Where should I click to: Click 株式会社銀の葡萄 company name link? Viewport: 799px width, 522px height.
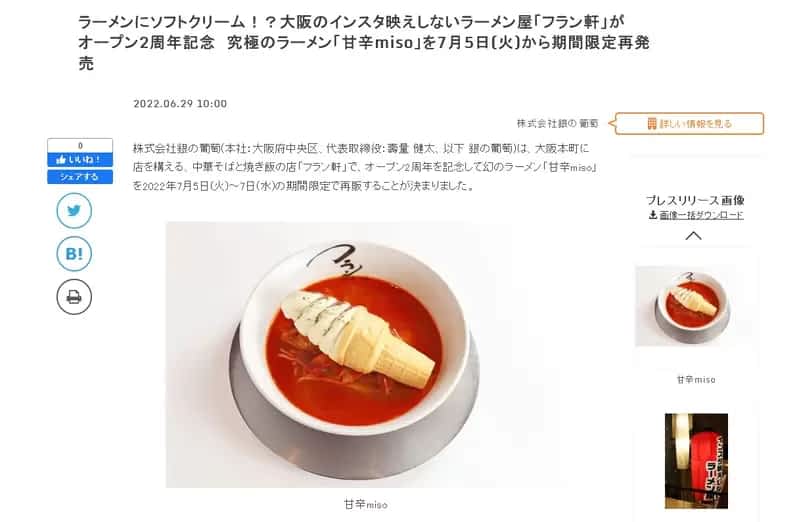coord(557,123)
